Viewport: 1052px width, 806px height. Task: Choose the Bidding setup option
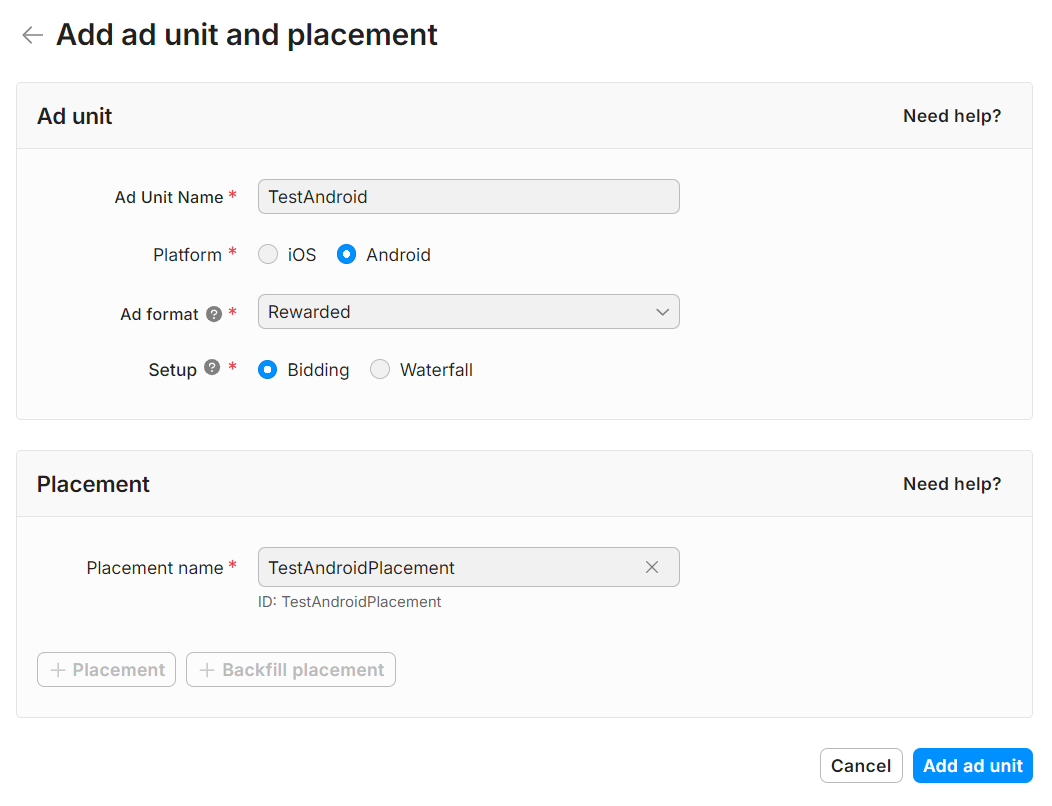click(268, 369)
